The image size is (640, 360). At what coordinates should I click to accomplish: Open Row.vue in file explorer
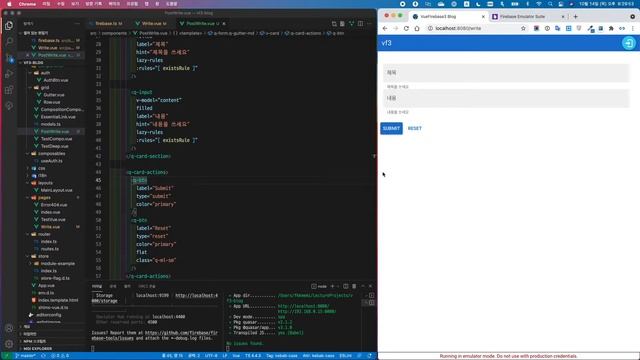(x=51, y=102)
